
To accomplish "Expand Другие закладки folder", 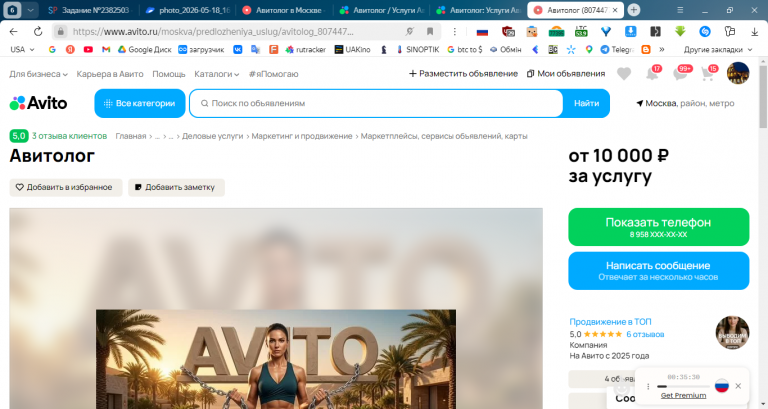I will click(x=718, y=49).
